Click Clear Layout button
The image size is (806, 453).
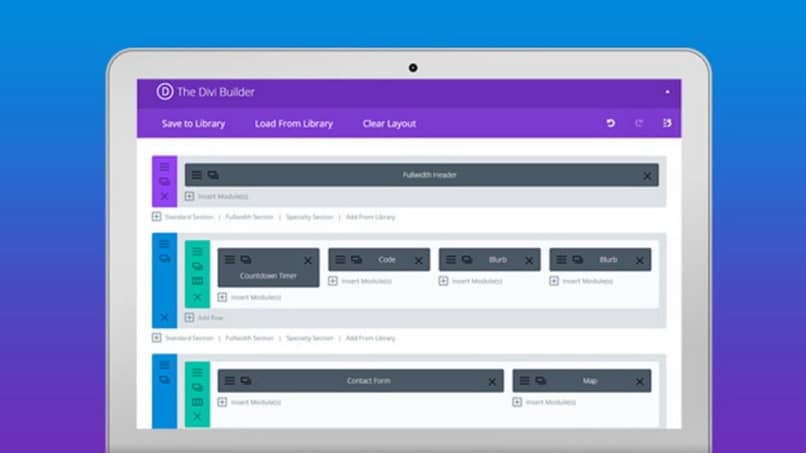click(x=389, y=123)
